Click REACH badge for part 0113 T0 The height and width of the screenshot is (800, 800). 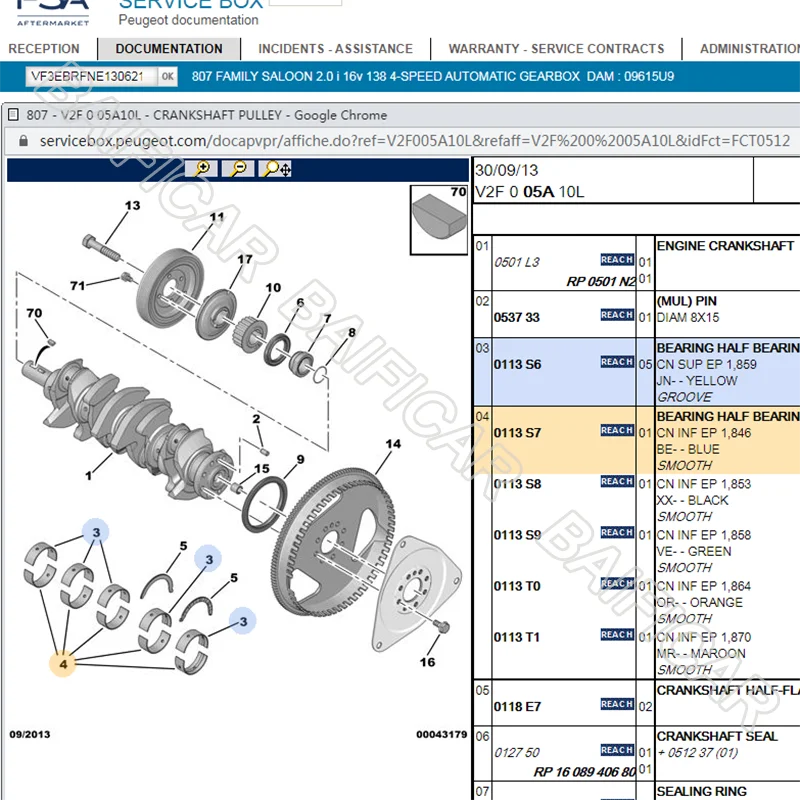617,583
